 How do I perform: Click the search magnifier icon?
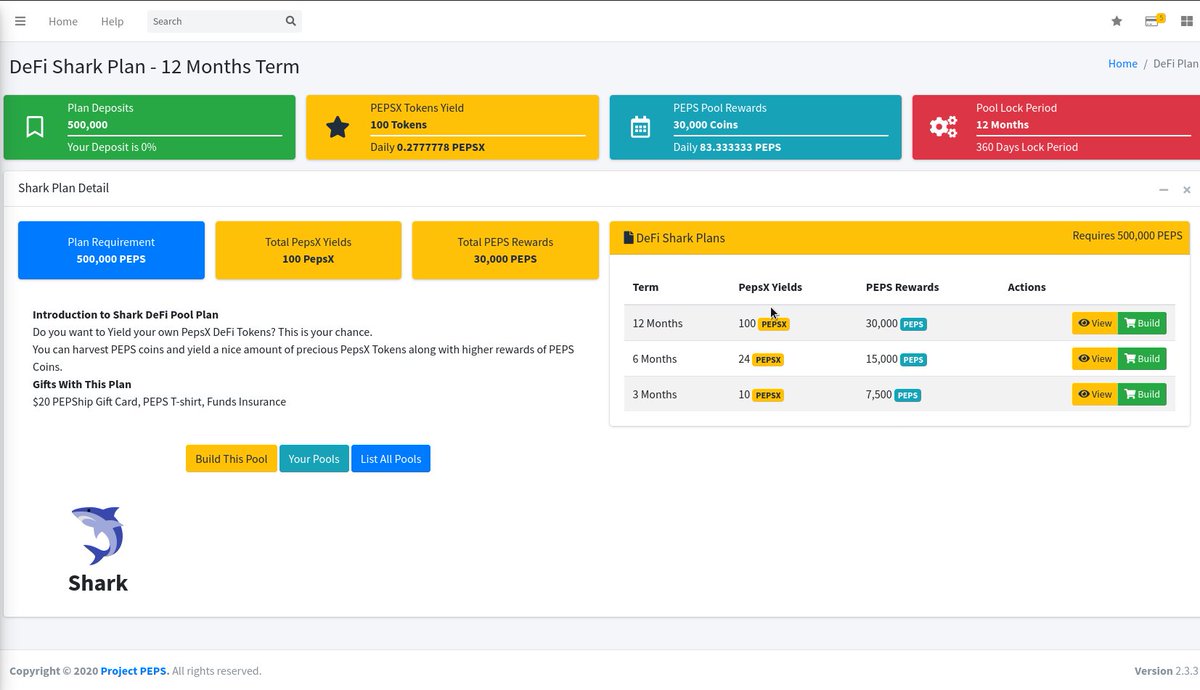290,21
